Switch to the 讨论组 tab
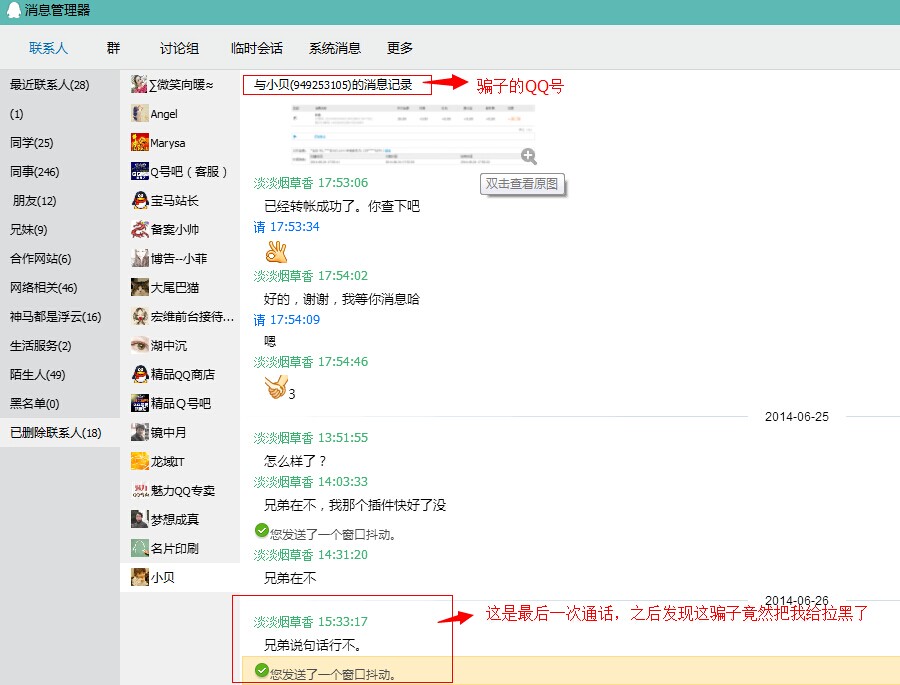This screenshot has height=685, width=900. pos(179,48)
